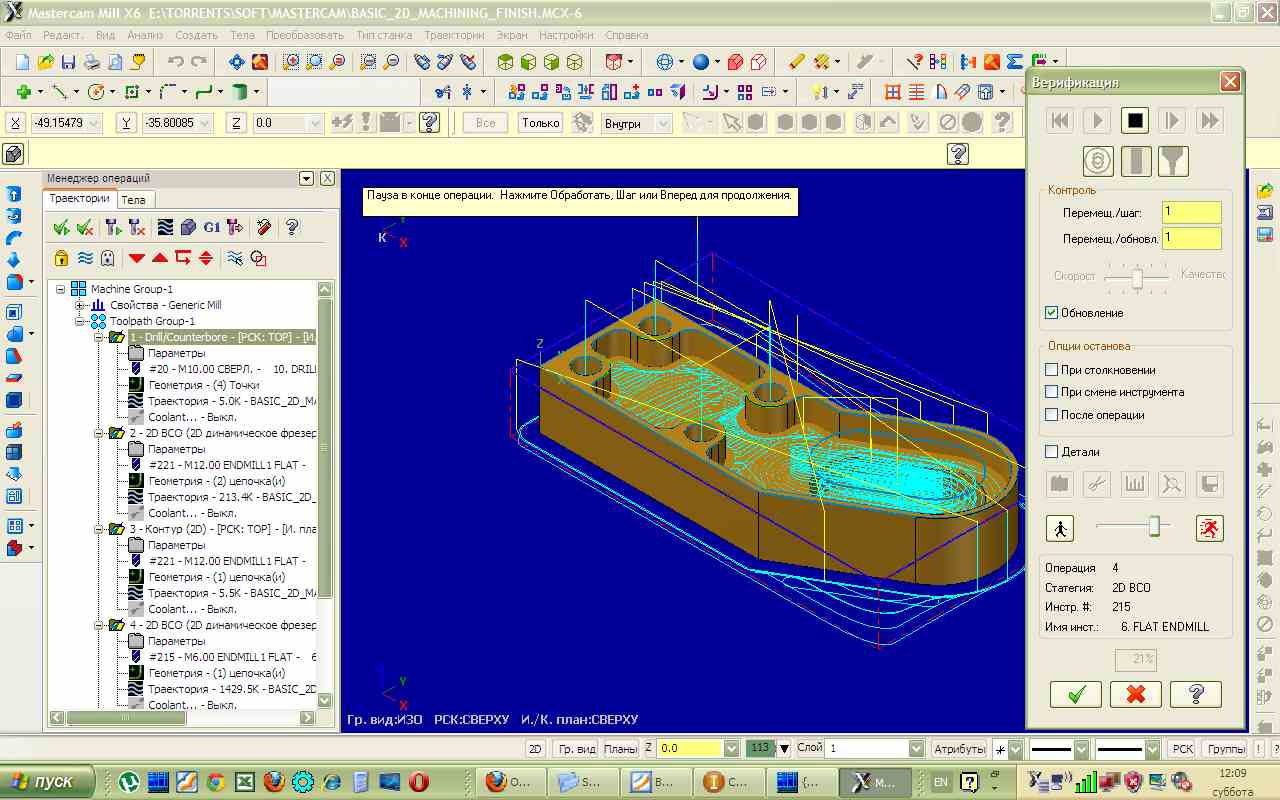
Task: Collapse the 3 - Контур (2D) operation
Action: tap(98, 529)
